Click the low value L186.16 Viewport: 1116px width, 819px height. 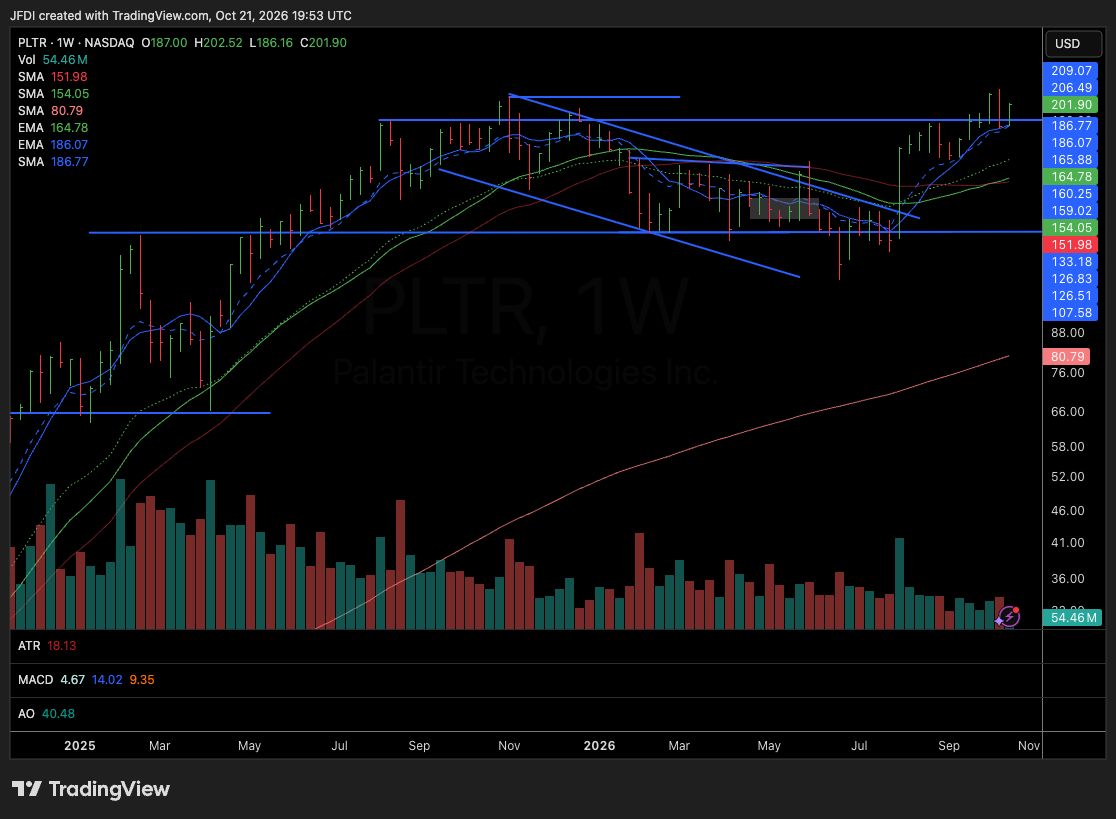coord(271,43)
